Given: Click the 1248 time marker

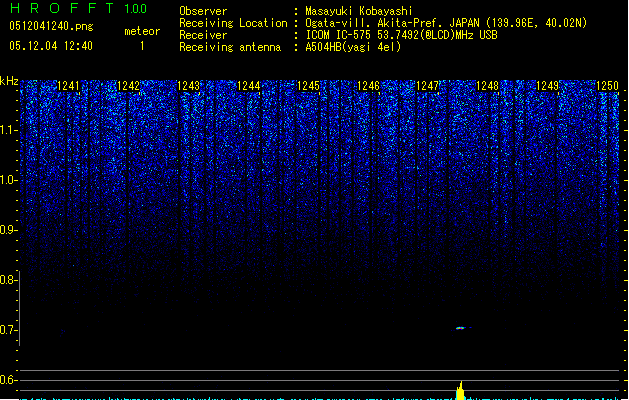Looking at the screenshot, I should [x=487, y=86].
